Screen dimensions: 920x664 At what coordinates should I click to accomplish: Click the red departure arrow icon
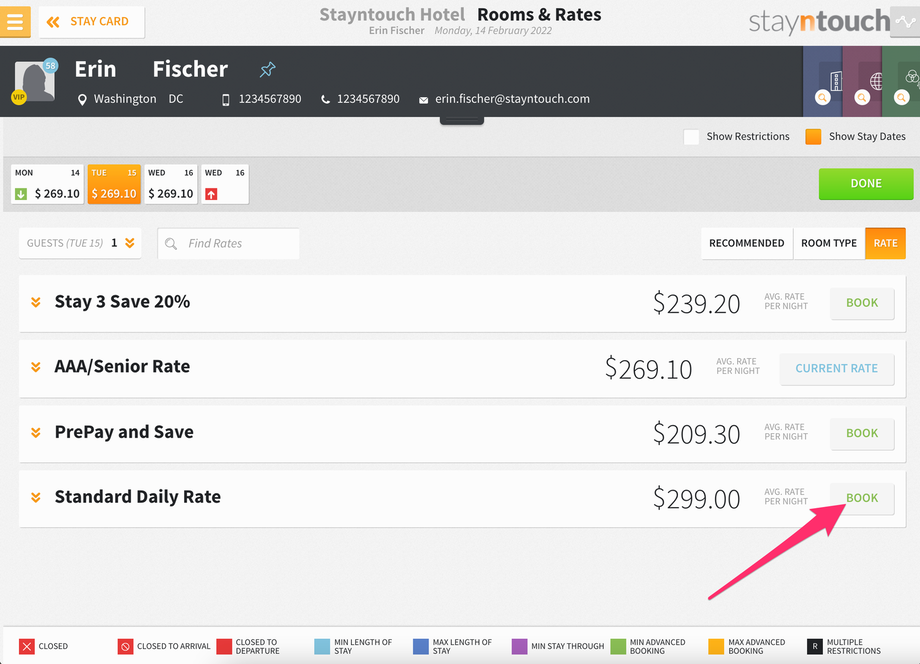tap(211, 194)
